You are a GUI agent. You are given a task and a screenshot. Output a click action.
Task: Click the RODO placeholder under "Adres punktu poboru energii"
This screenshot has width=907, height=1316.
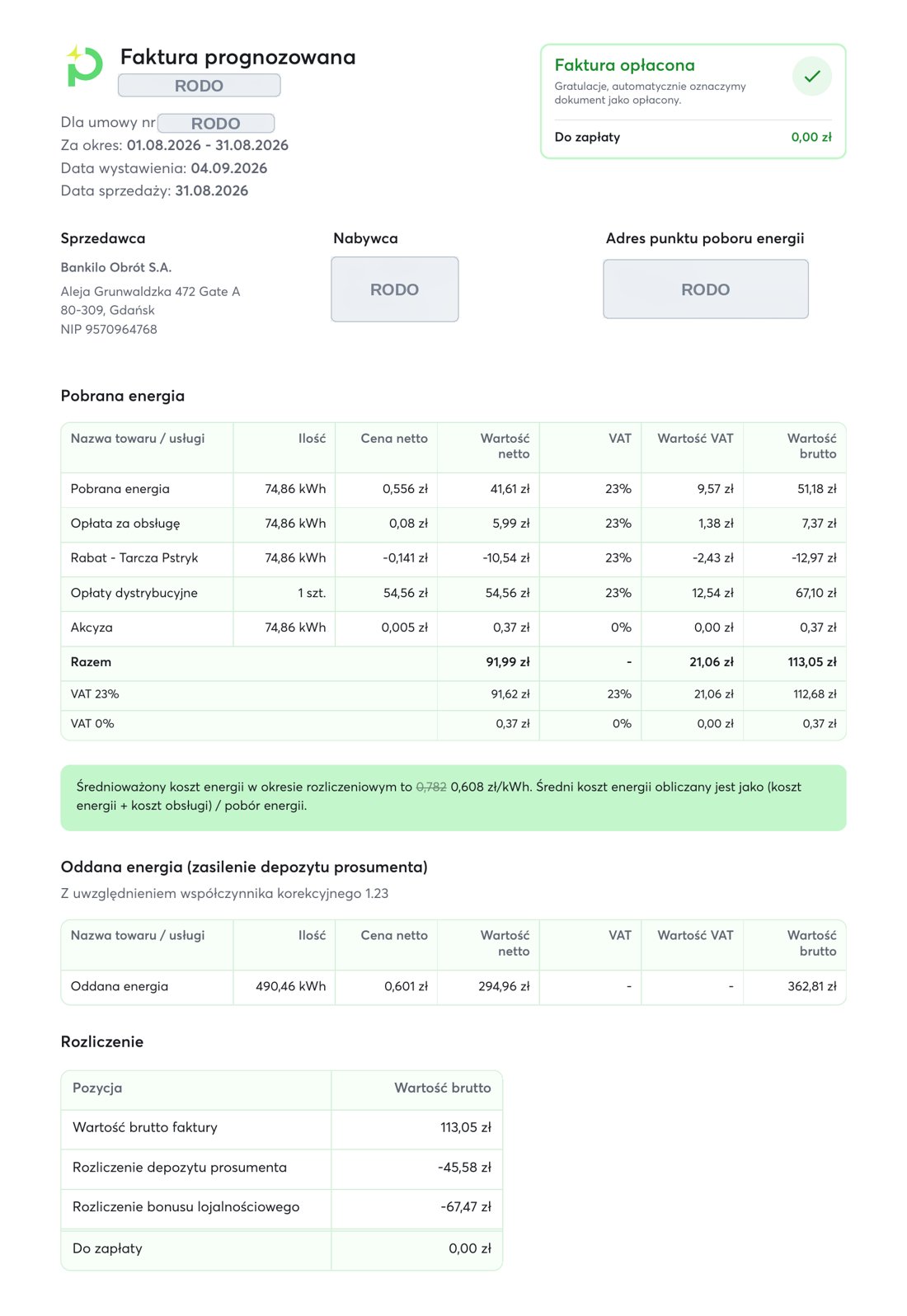(x=706, y=289)
